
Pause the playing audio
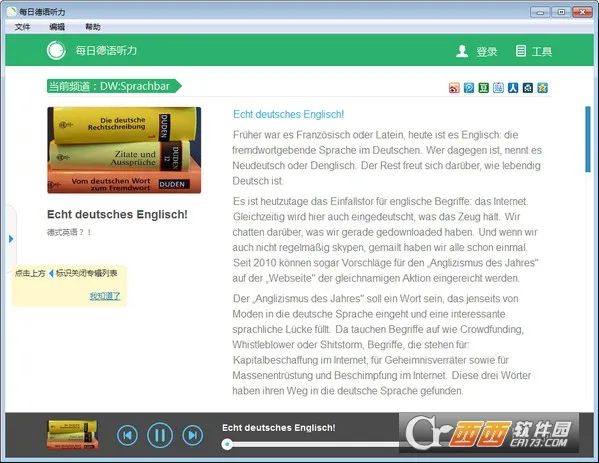click(160, 435)
